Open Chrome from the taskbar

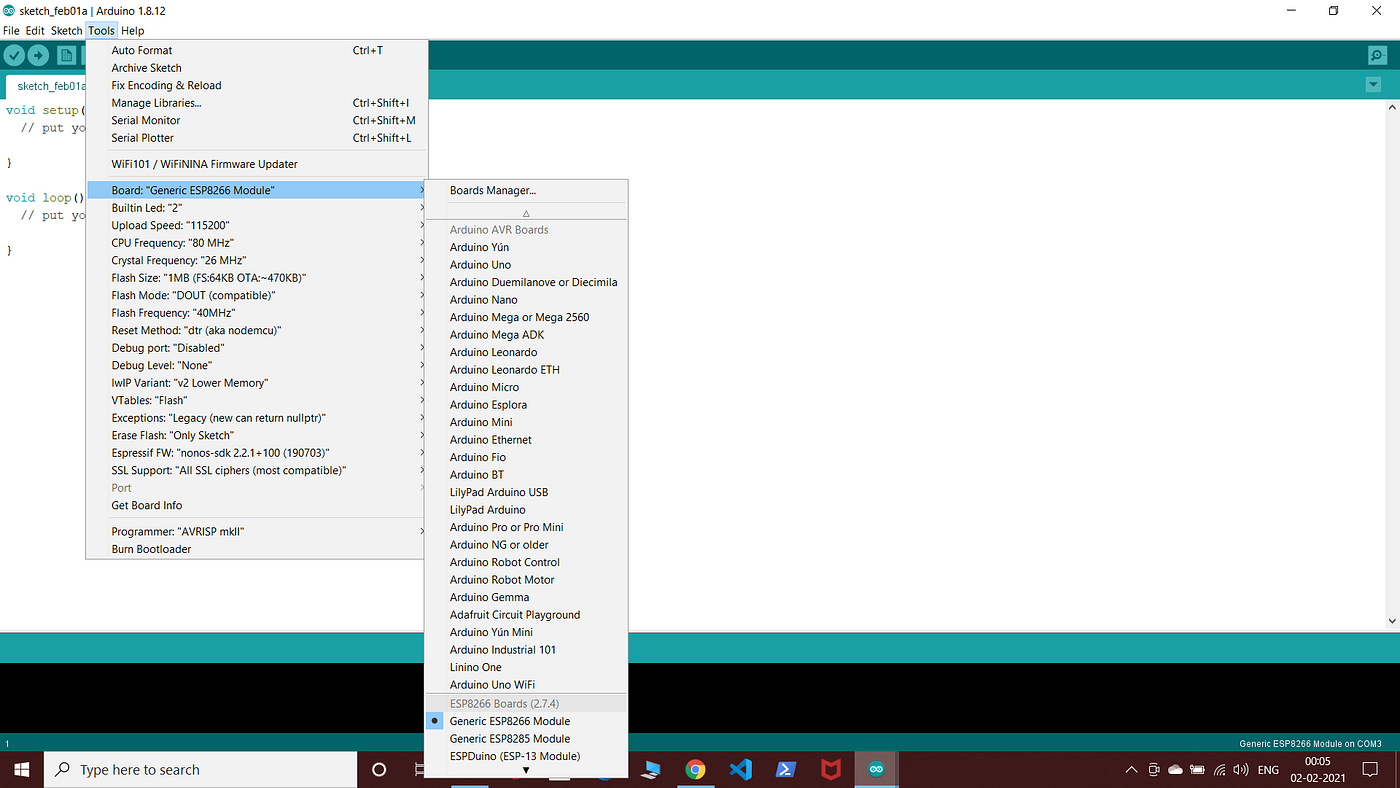tap(695, 769)
